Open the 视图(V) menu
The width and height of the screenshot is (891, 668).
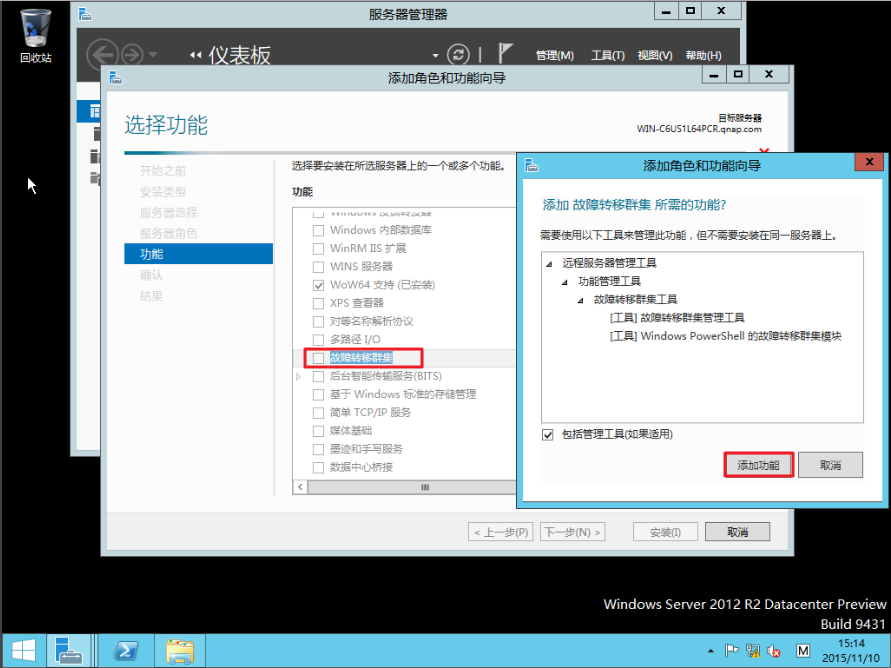tap(655, 56)
